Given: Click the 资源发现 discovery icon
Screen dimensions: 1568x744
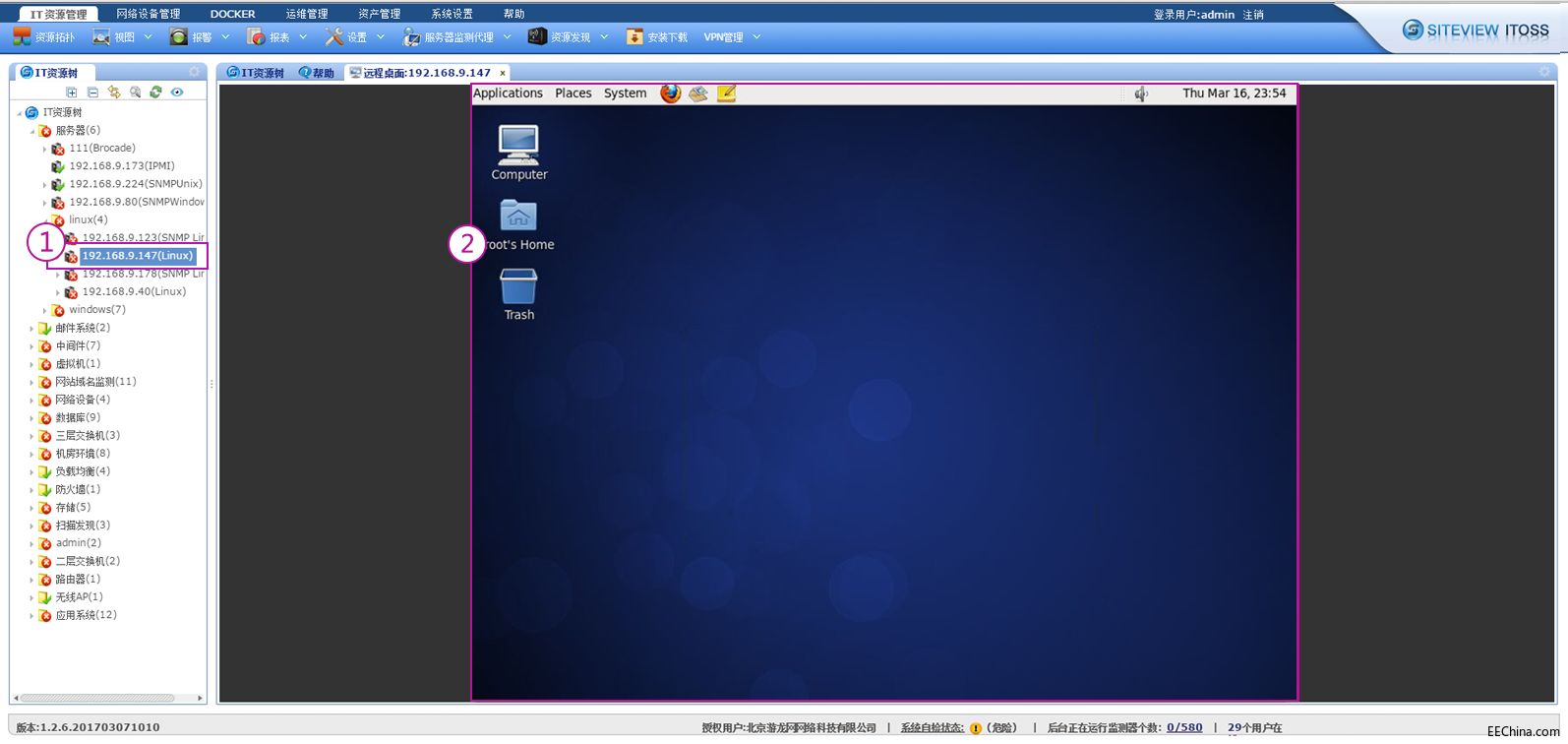Looking at the screenshot, I should (537, 36).
